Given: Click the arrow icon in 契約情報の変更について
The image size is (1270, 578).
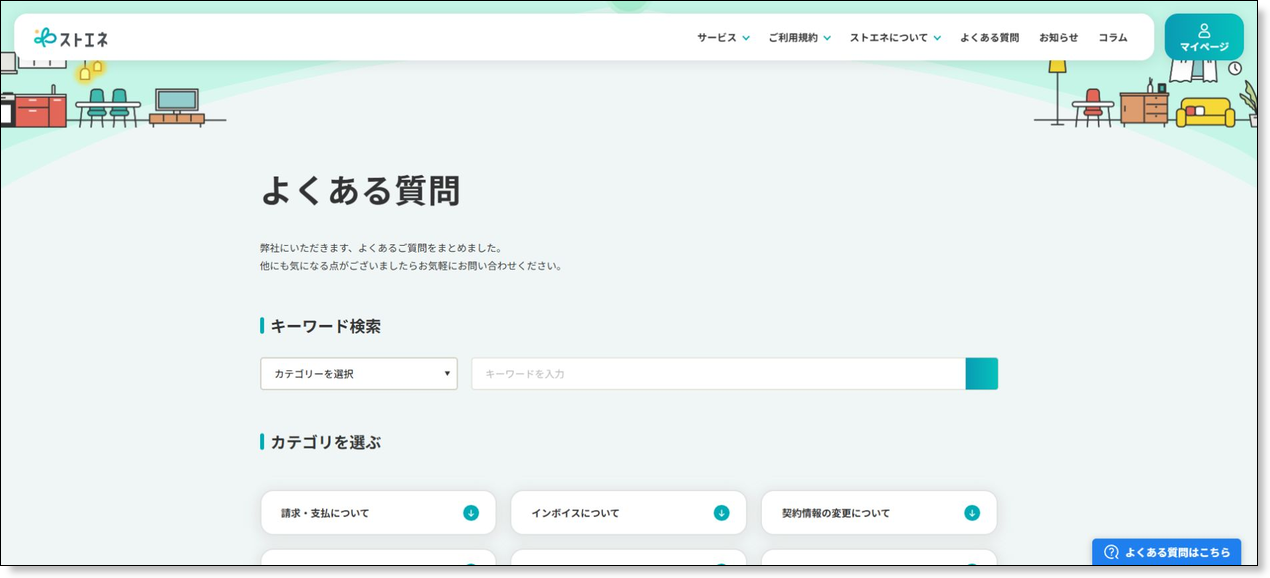Looking at the screenshot, I should click(x=972, y=513).
